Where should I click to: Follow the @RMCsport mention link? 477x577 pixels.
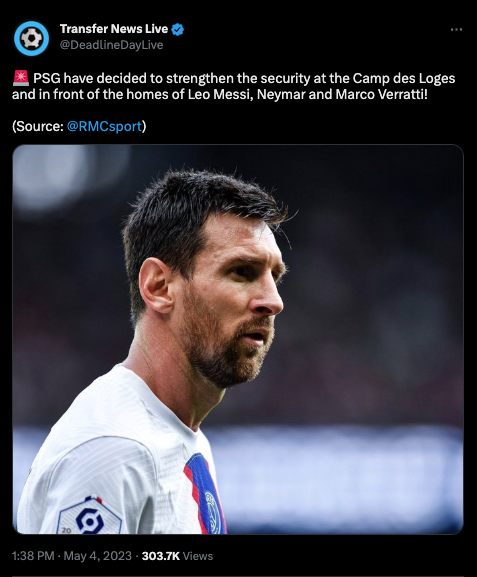(x=105, y=126)
